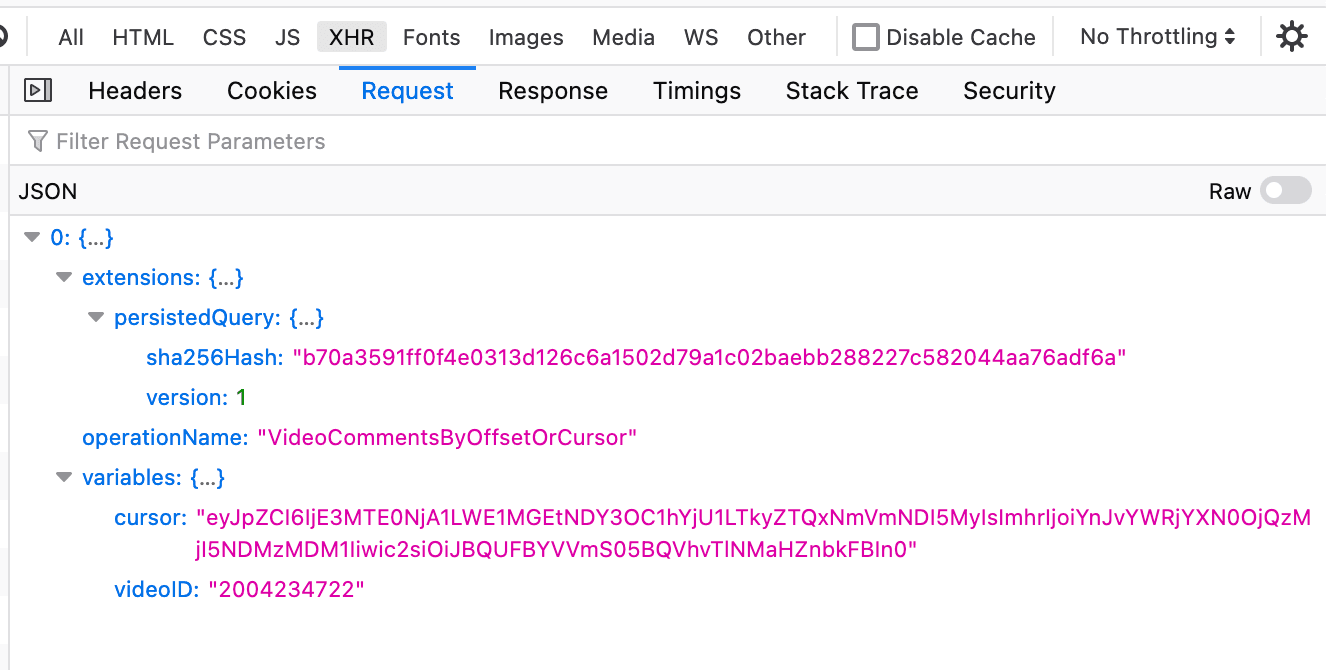Collapse the "0" JSON node
Viewport: 1326px width, 670px height.
tap(32, 237)
